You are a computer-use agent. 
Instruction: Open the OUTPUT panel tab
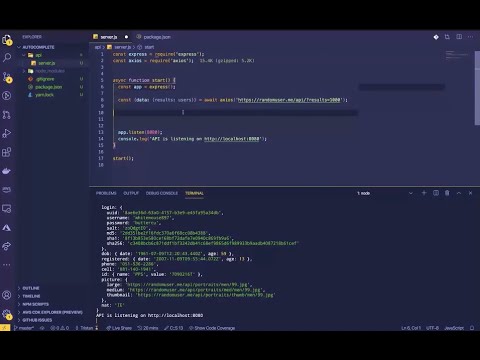pos(131,193)
